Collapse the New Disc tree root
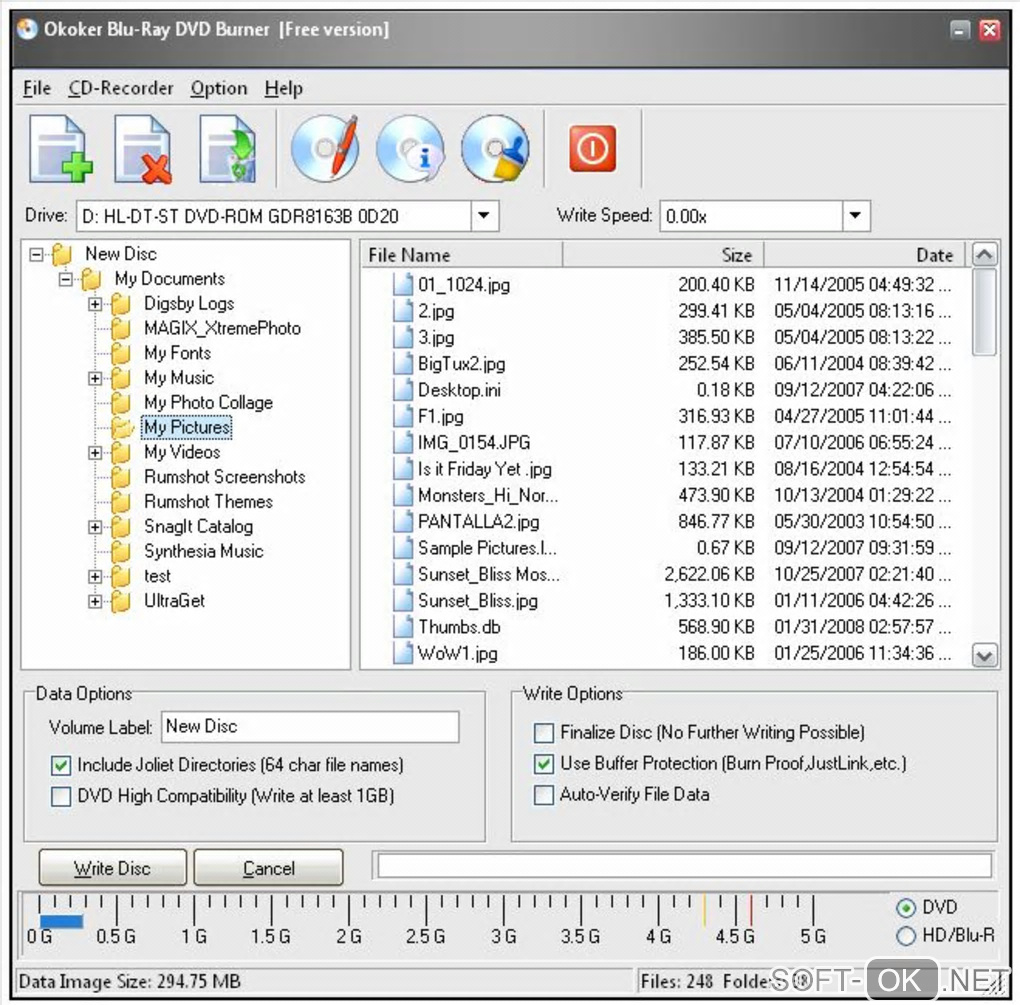The width and height of the screenshot is (1020, 1005). pyautogui.click(x=36, y=254)
